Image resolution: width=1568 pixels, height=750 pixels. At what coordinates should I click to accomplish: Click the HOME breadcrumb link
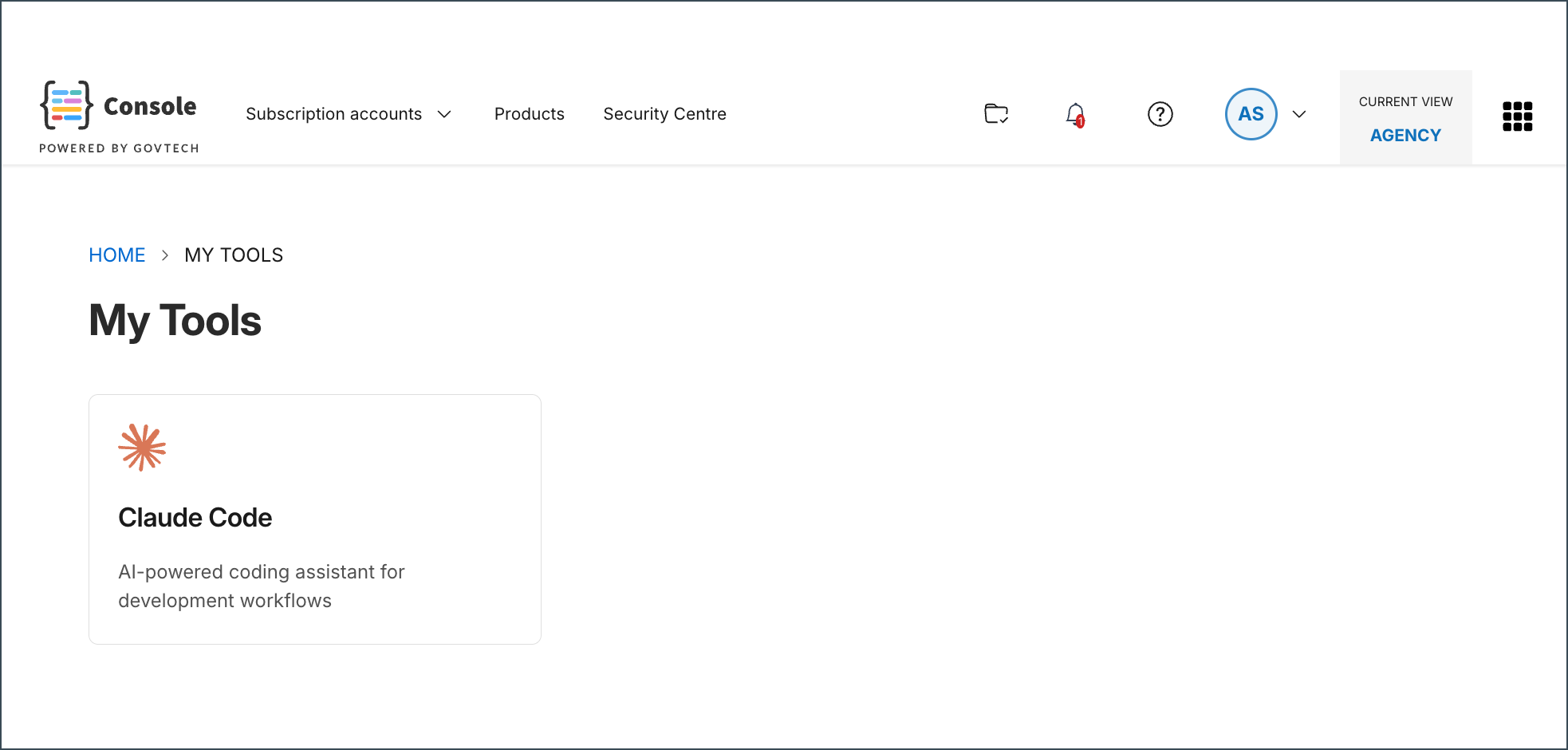[x=117, y=255]
